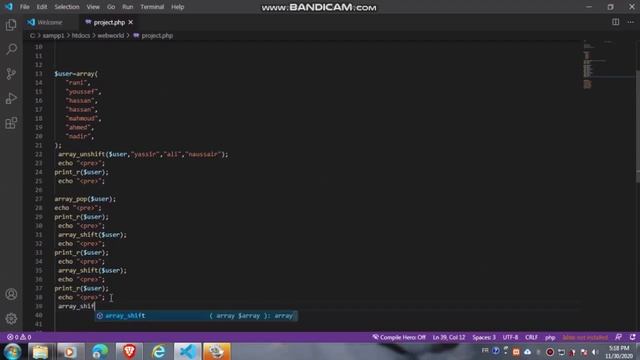
Task: Click the orange app icon on taskbar
Action: [217, 351]
